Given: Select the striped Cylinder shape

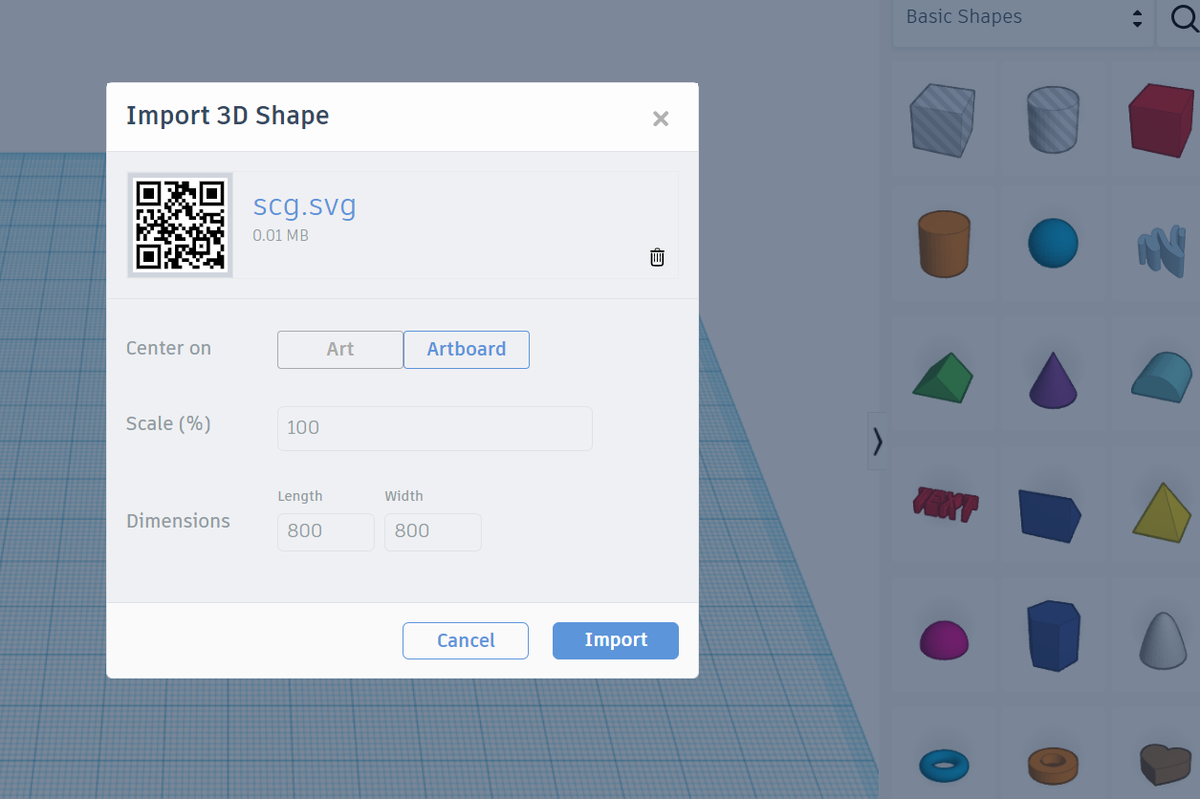Looking at the screenshot, I should click(1052, 118).
